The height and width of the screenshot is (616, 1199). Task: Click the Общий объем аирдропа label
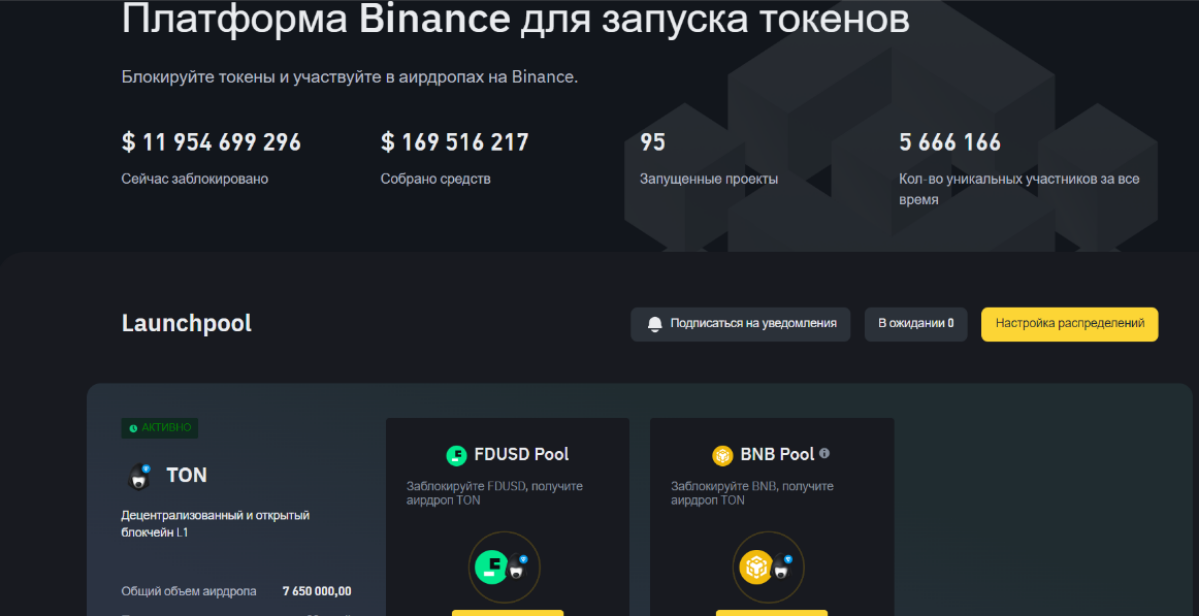[x=189, y=592]
